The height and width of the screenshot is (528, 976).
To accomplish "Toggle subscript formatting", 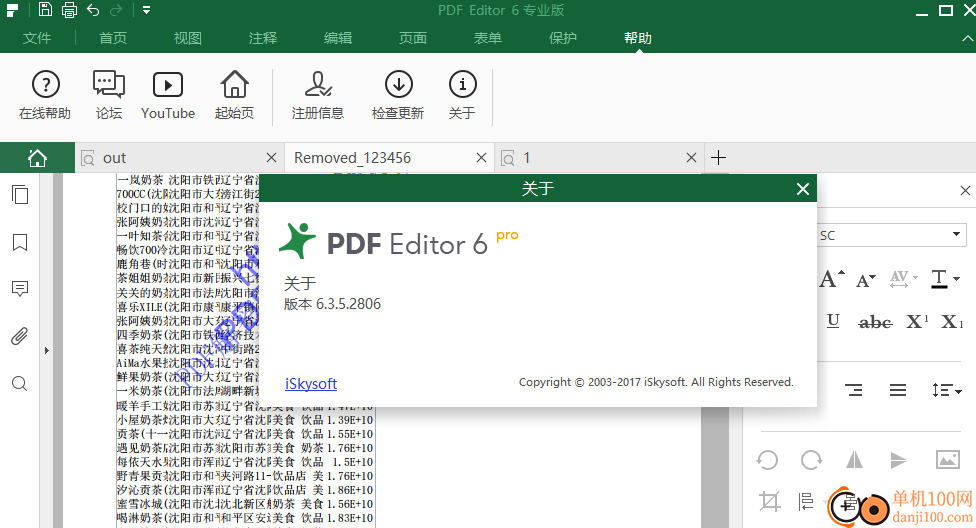I will (952, 322).
